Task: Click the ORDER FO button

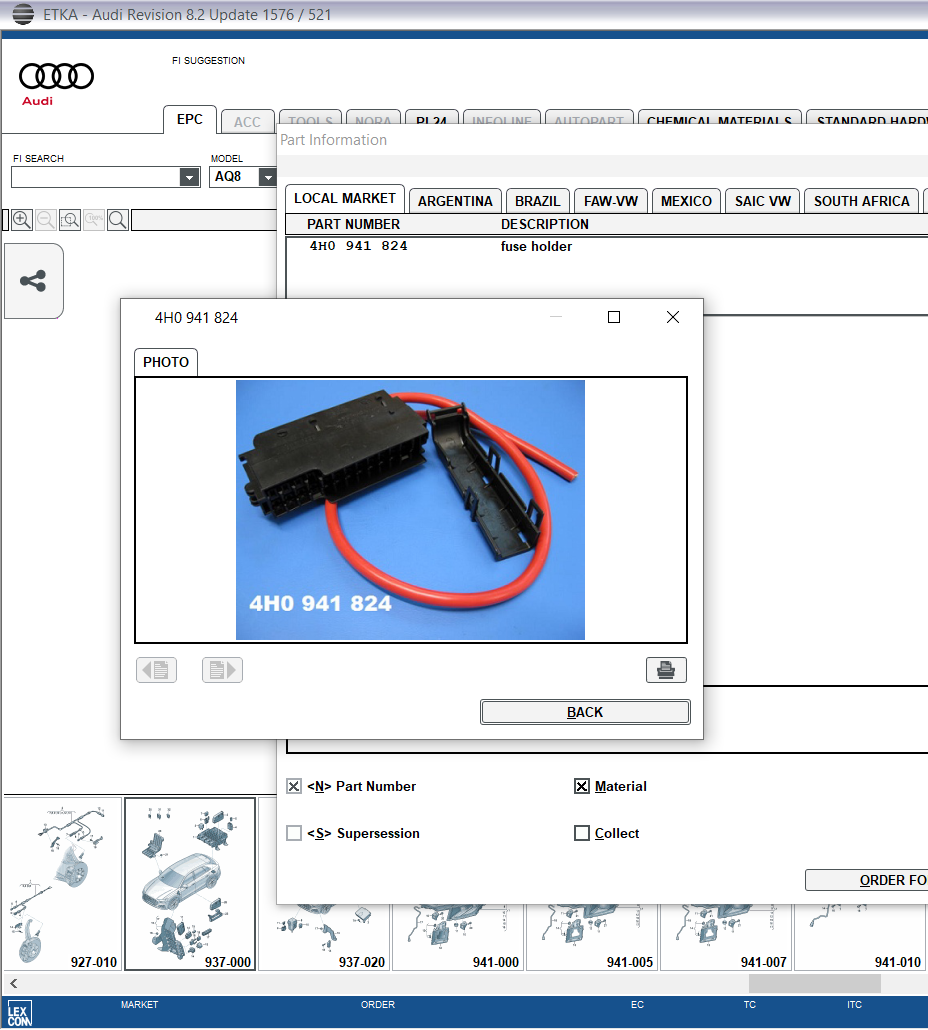Action: [867, 880]
